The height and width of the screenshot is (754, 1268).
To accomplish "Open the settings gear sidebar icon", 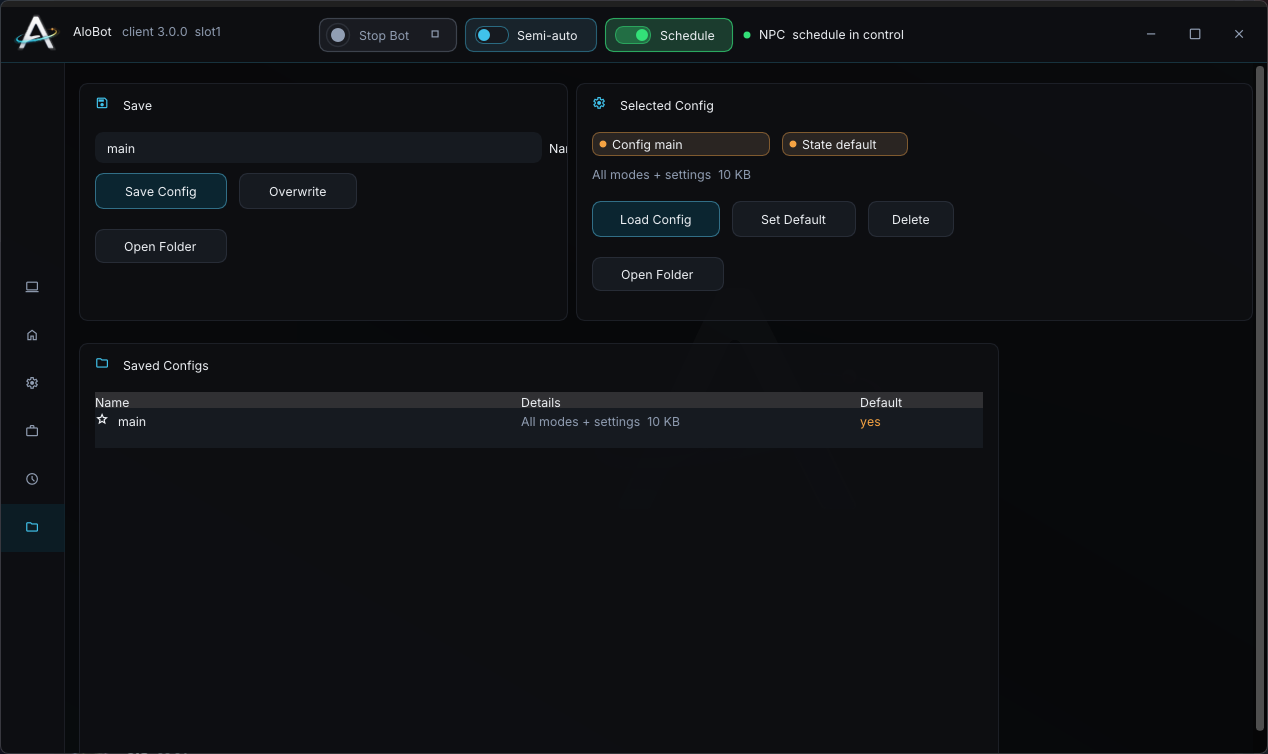I will pyautogui.click(x=32, y=383).
